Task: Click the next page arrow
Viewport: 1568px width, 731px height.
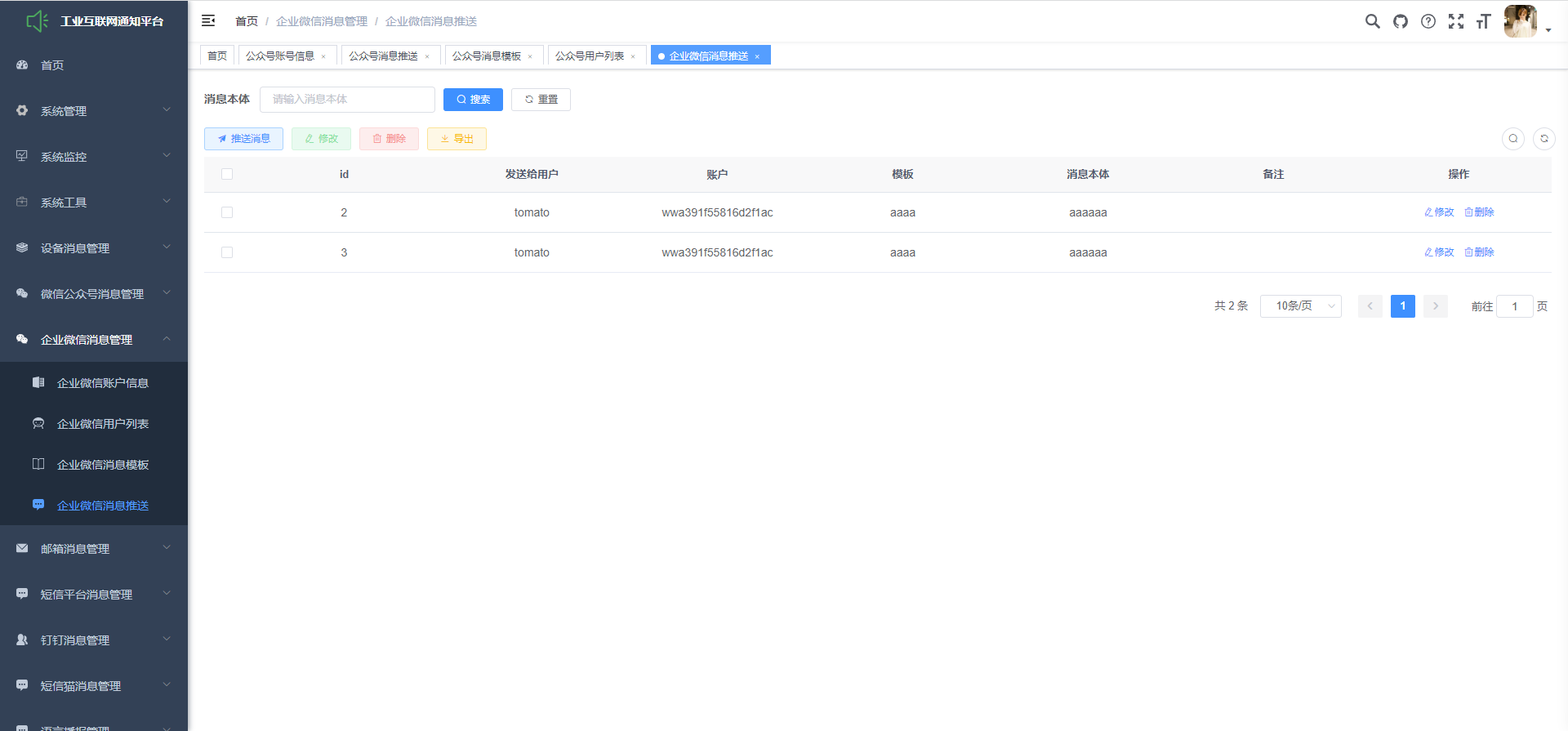Action: pyautogui.click(x=1436, y=306)
